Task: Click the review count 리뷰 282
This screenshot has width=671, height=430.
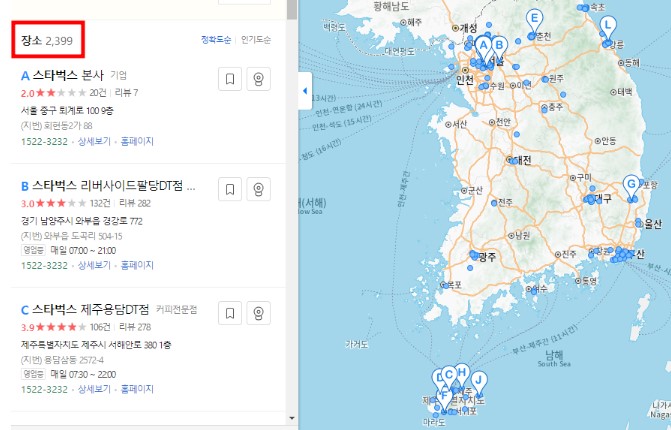Action: 135,203
